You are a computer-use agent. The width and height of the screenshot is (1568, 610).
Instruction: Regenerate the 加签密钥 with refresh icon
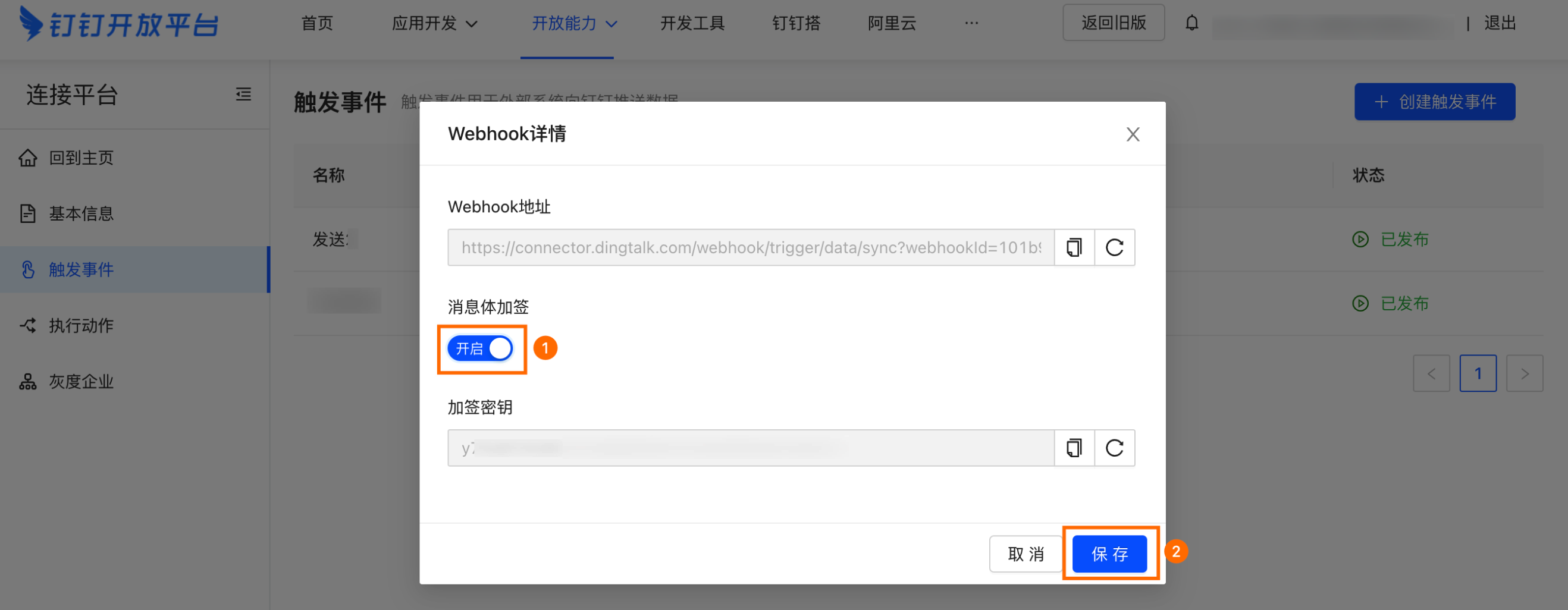pyautogui.click(x=1114, y=448)
